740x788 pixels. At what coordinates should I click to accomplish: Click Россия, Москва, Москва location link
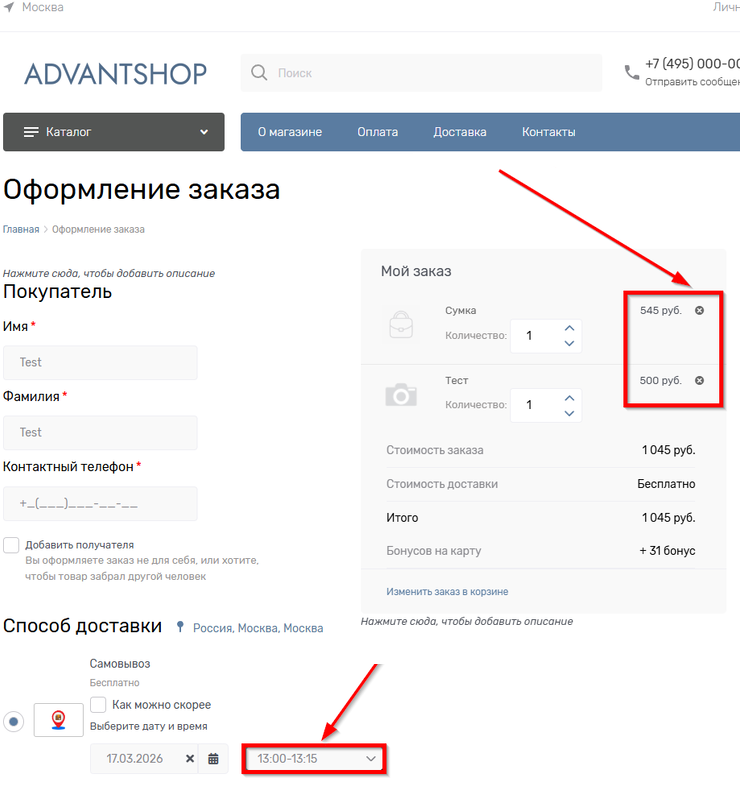tap(258, 628)
